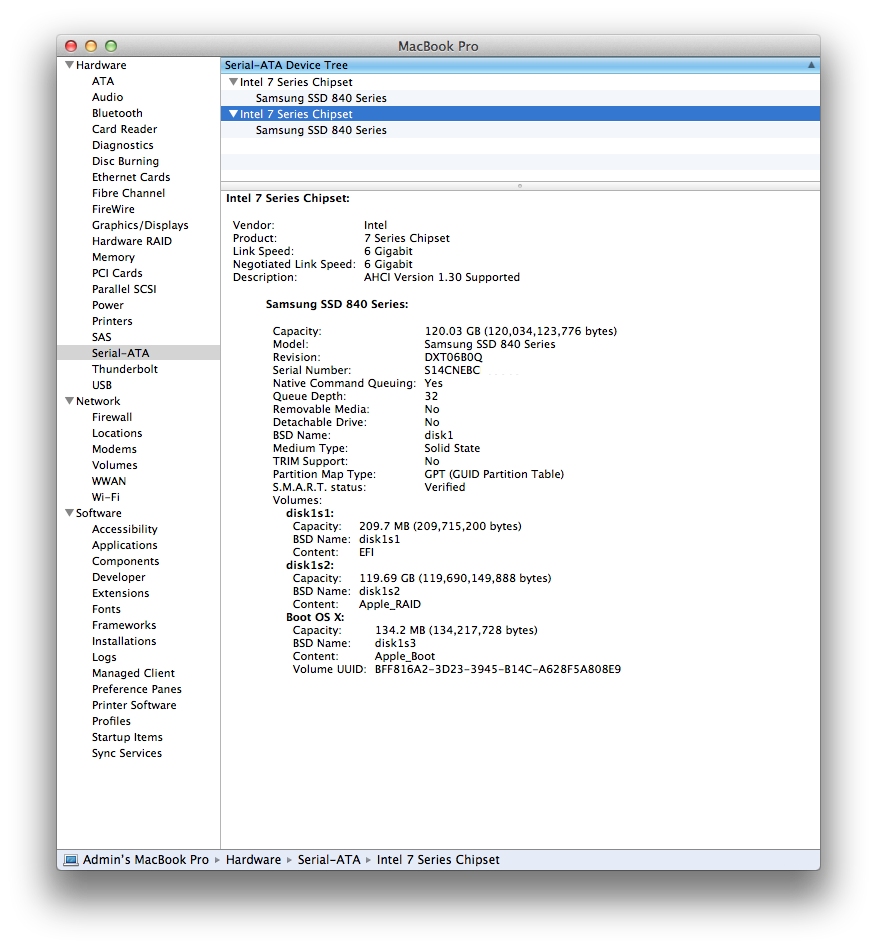The height and width of the screenshot is (949, 877).
Task: Collapse first Intel 7 Series Chipset triangle
Action: [x=233, y=82]
